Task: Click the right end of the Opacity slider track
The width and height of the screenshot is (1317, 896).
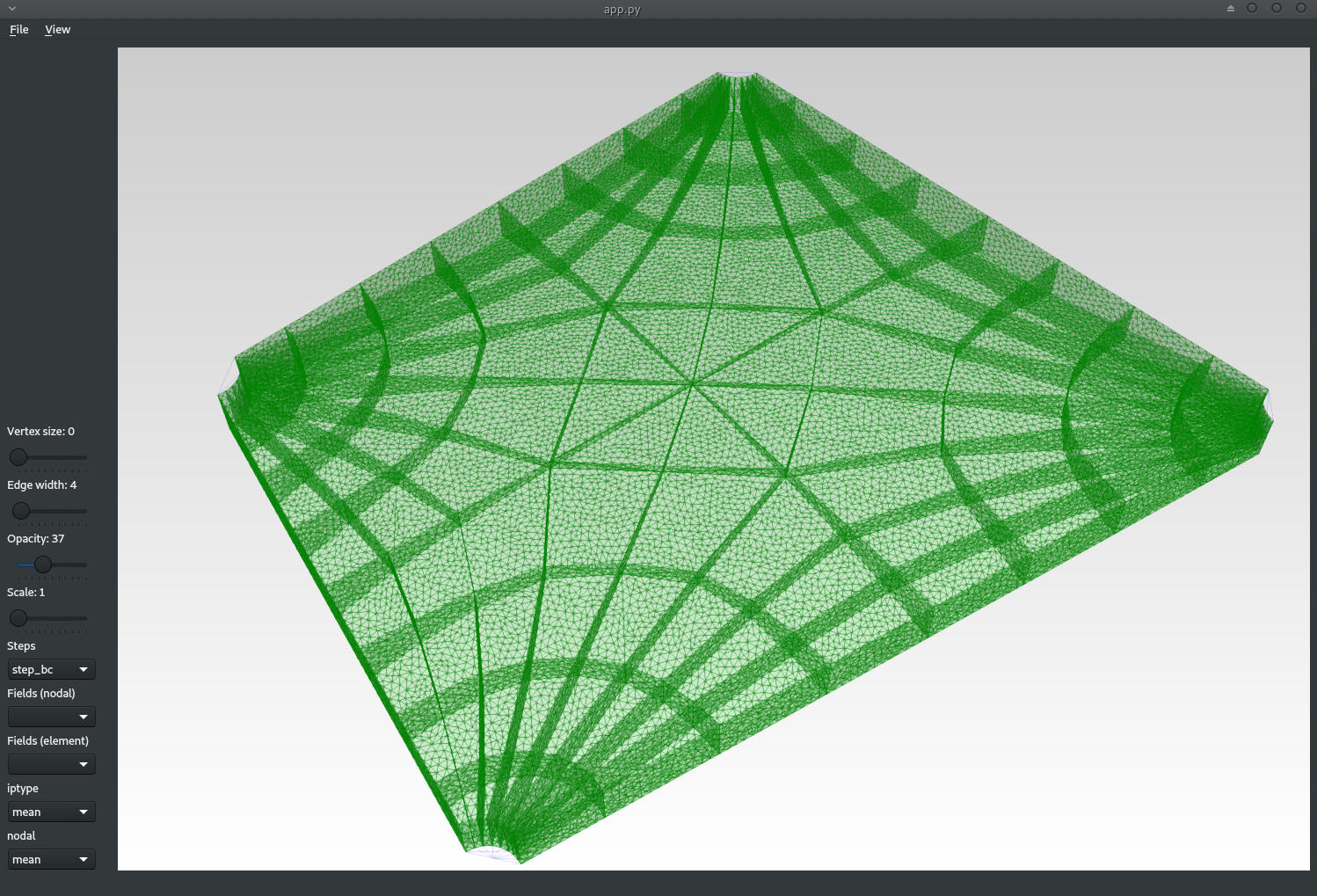Action: [x=84, y=565]
